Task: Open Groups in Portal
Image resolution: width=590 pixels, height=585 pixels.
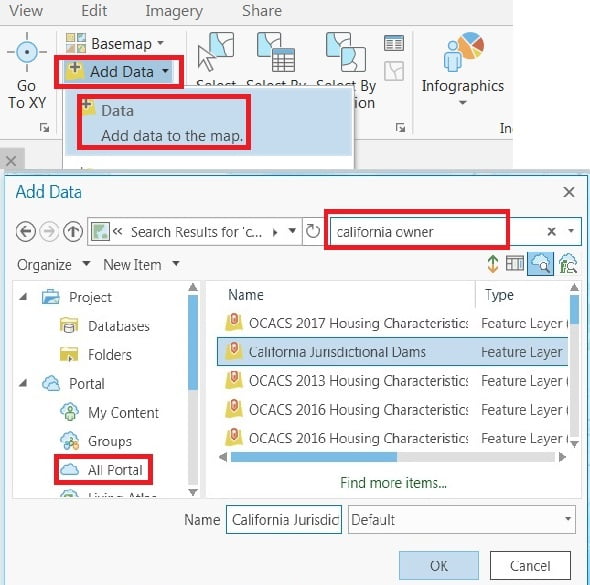Action: click(x=96, y=441)
